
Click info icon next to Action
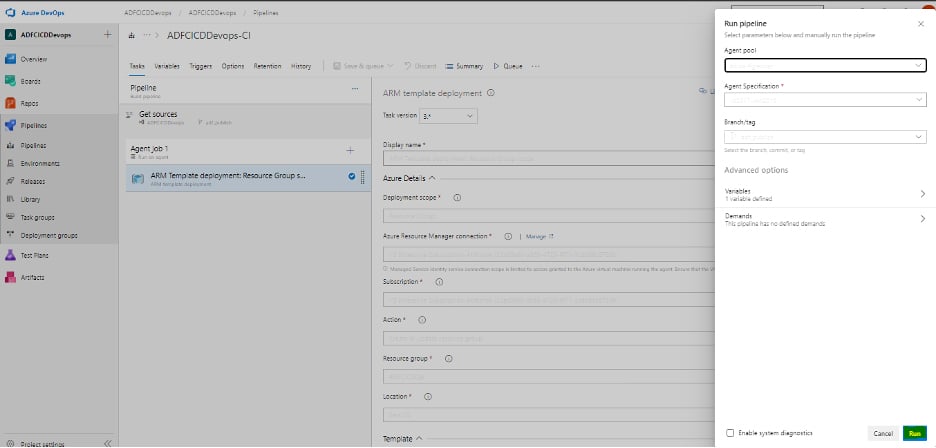click(x=422, y=320)
